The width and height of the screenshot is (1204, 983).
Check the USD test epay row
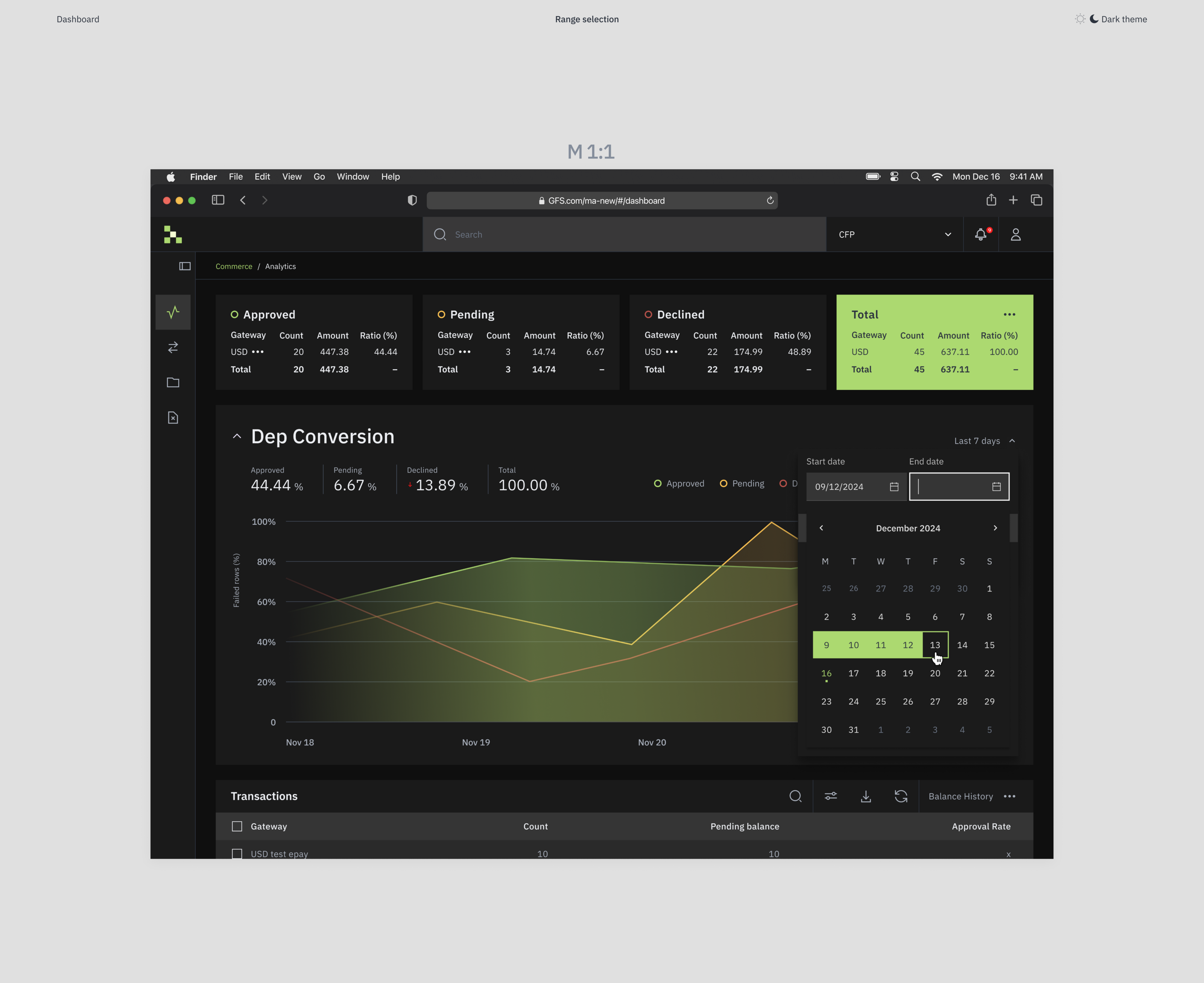tap(237, 853)
